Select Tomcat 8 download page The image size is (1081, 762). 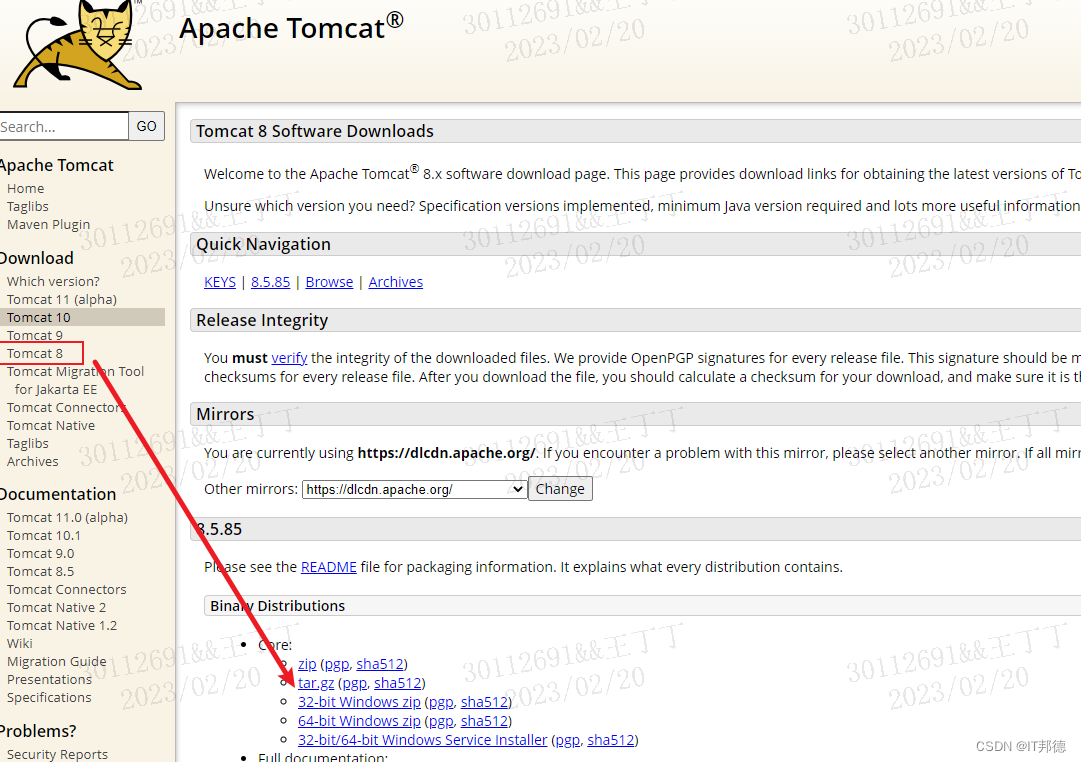[x=34, y=353]
